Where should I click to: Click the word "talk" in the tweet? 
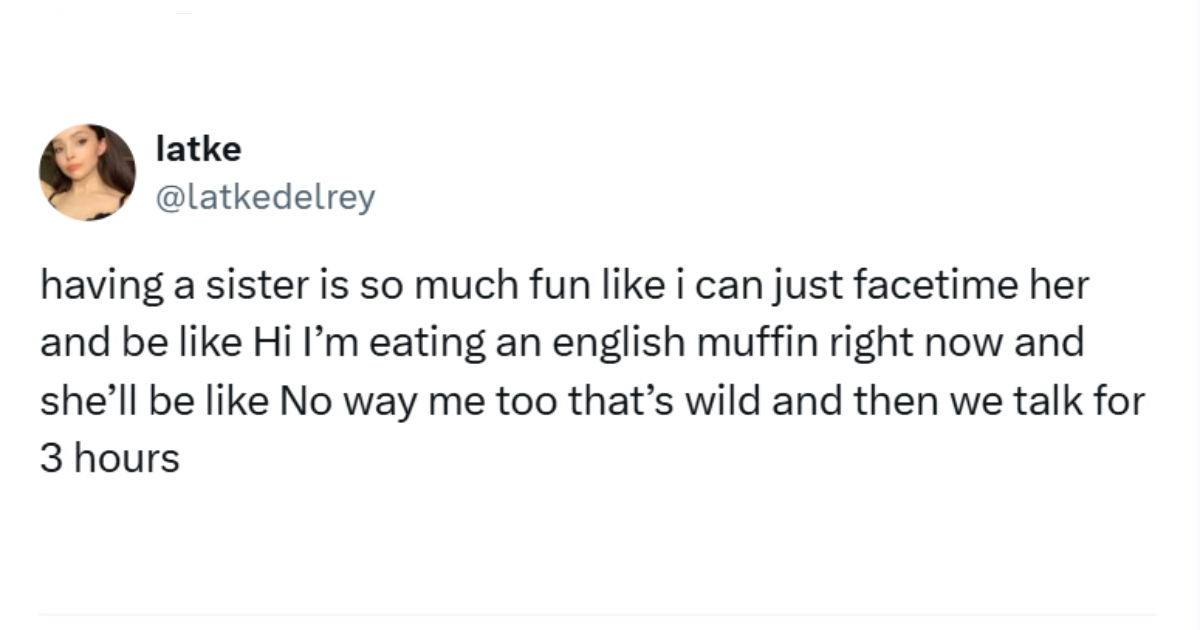[1059, 401]
